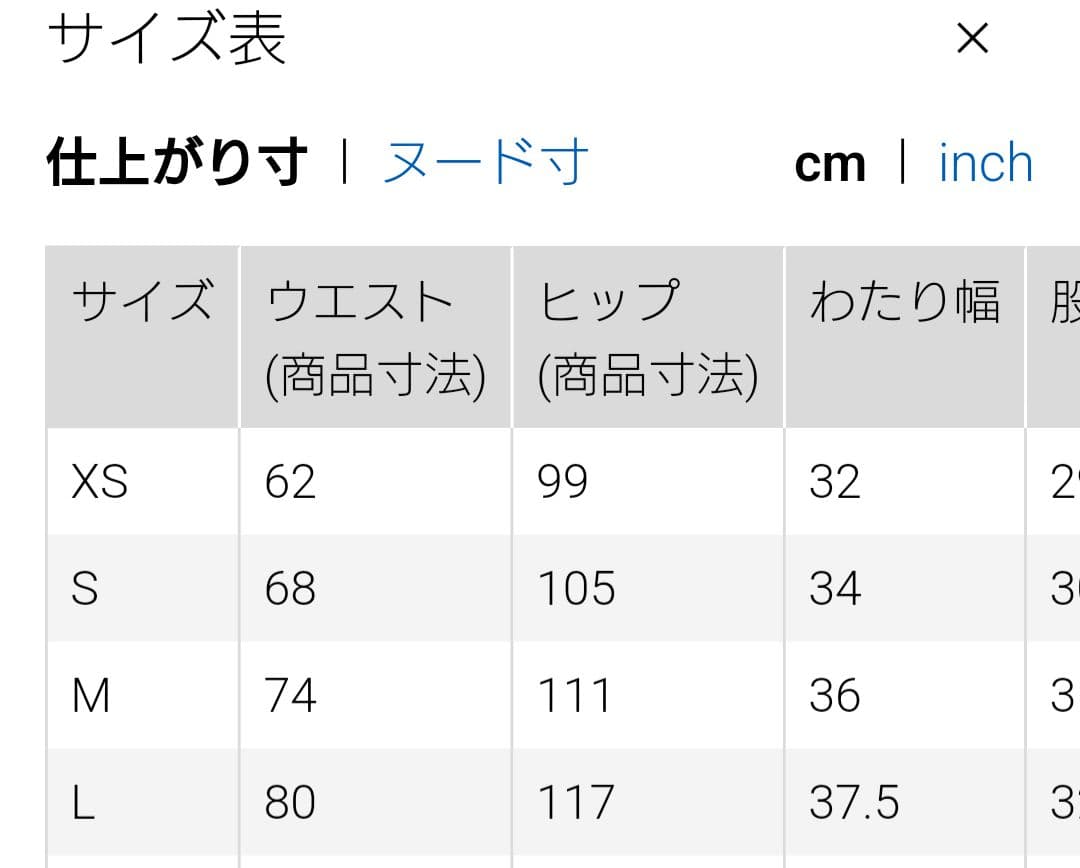This screenshot has height=868, width=1080.
Task: Select the M size row label
Action: click(91, 695)
